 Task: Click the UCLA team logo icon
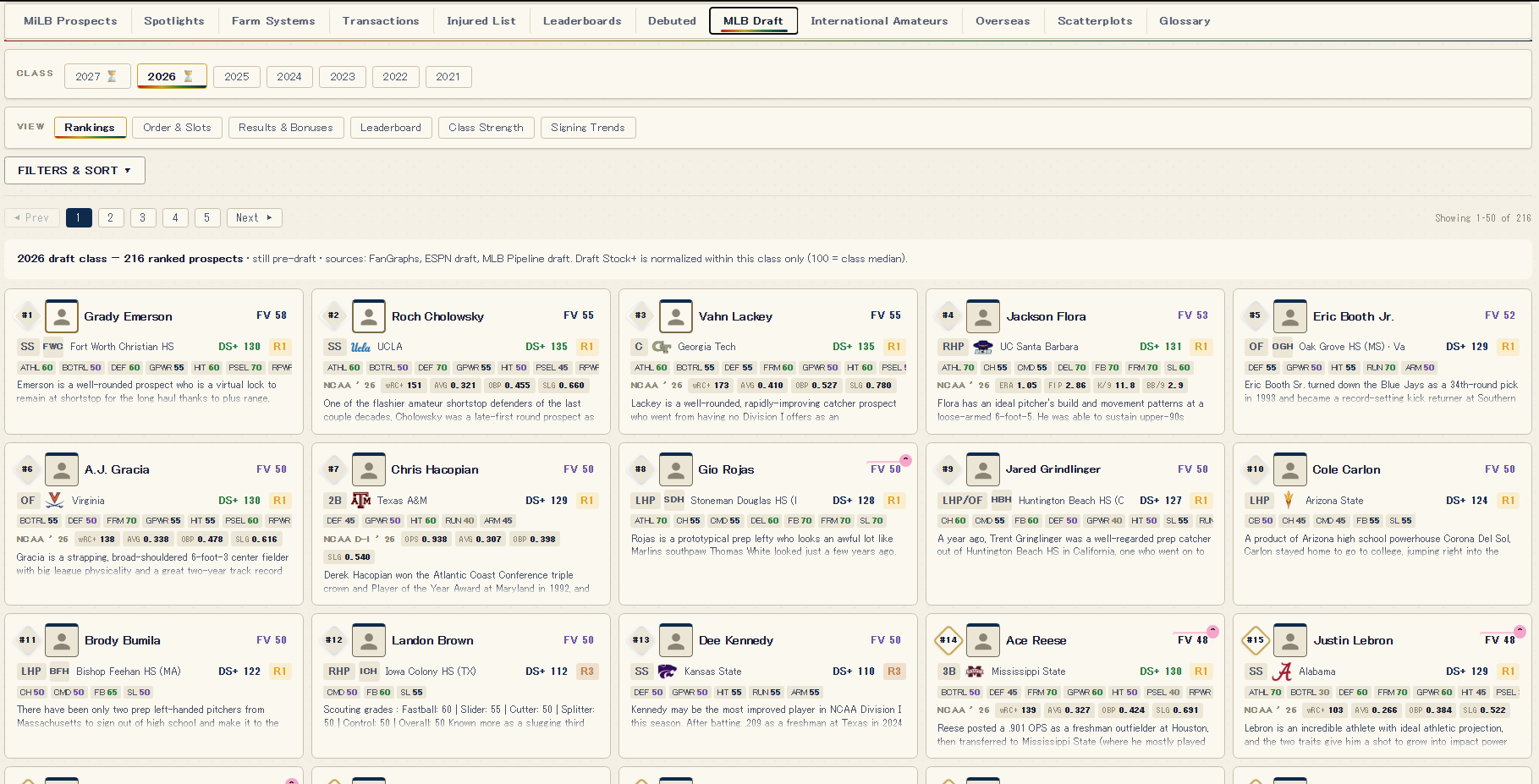coord(360,347)
